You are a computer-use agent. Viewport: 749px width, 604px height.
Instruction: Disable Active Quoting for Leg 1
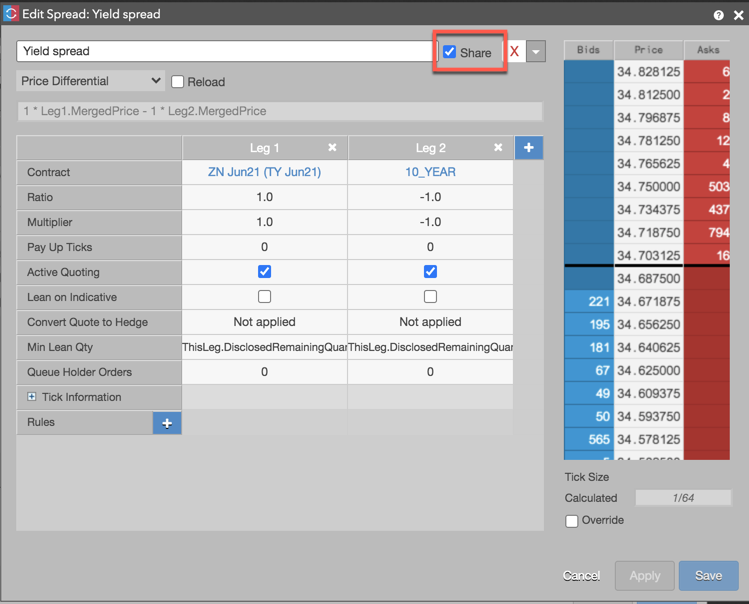[264, 272]
